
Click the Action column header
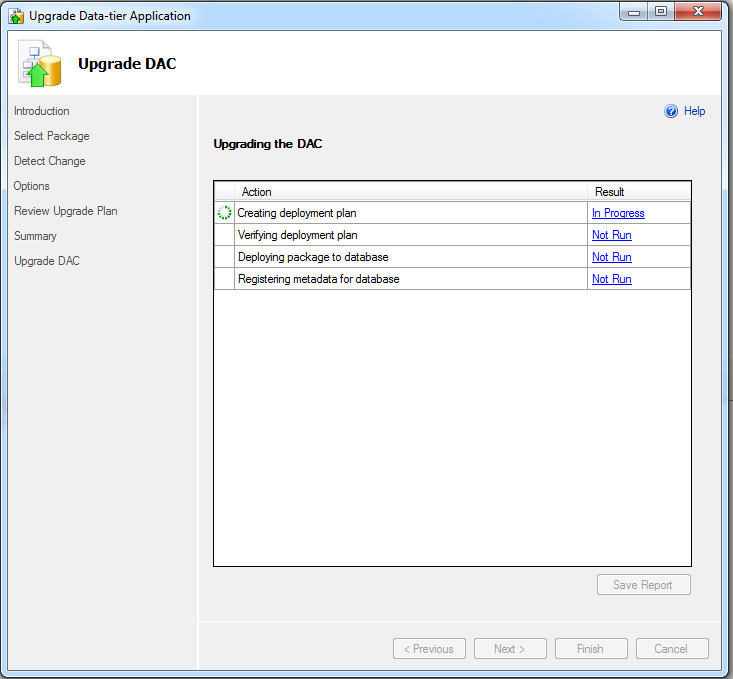pyautogui.click(x=410, y=192)
